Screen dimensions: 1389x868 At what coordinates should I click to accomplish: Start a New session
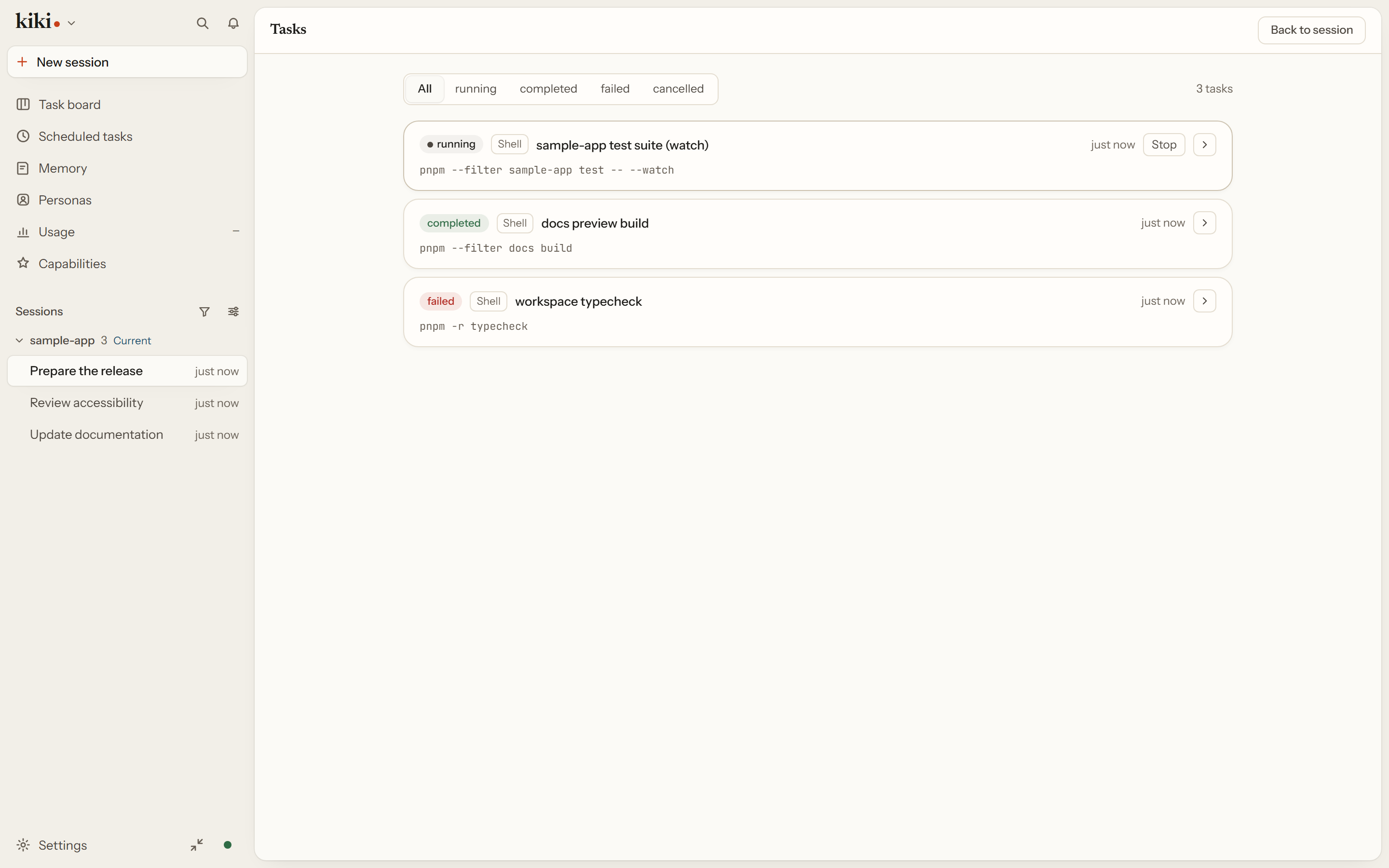point(127,62)
